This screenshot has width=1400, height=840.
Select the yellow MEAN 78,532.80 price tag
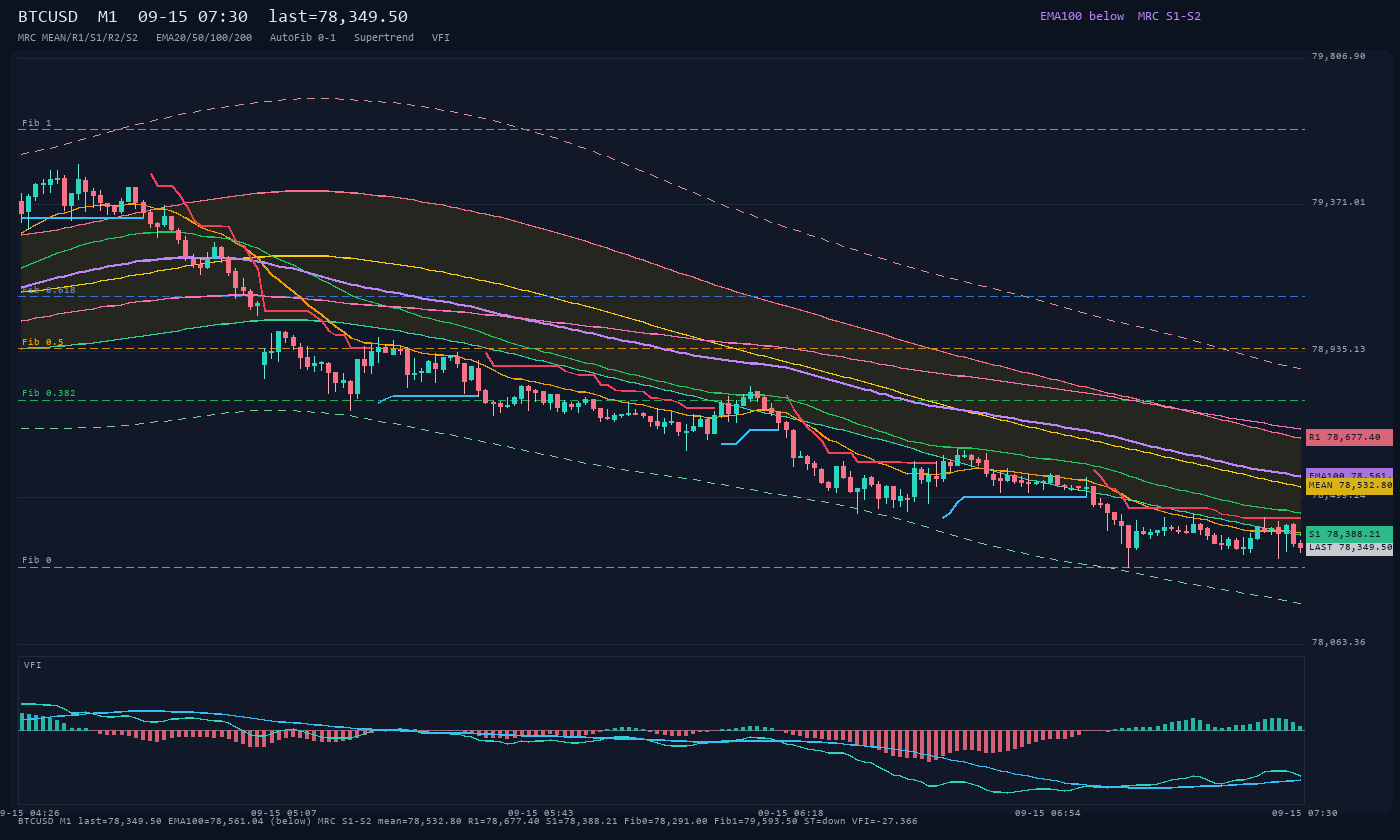point(1349,486)
